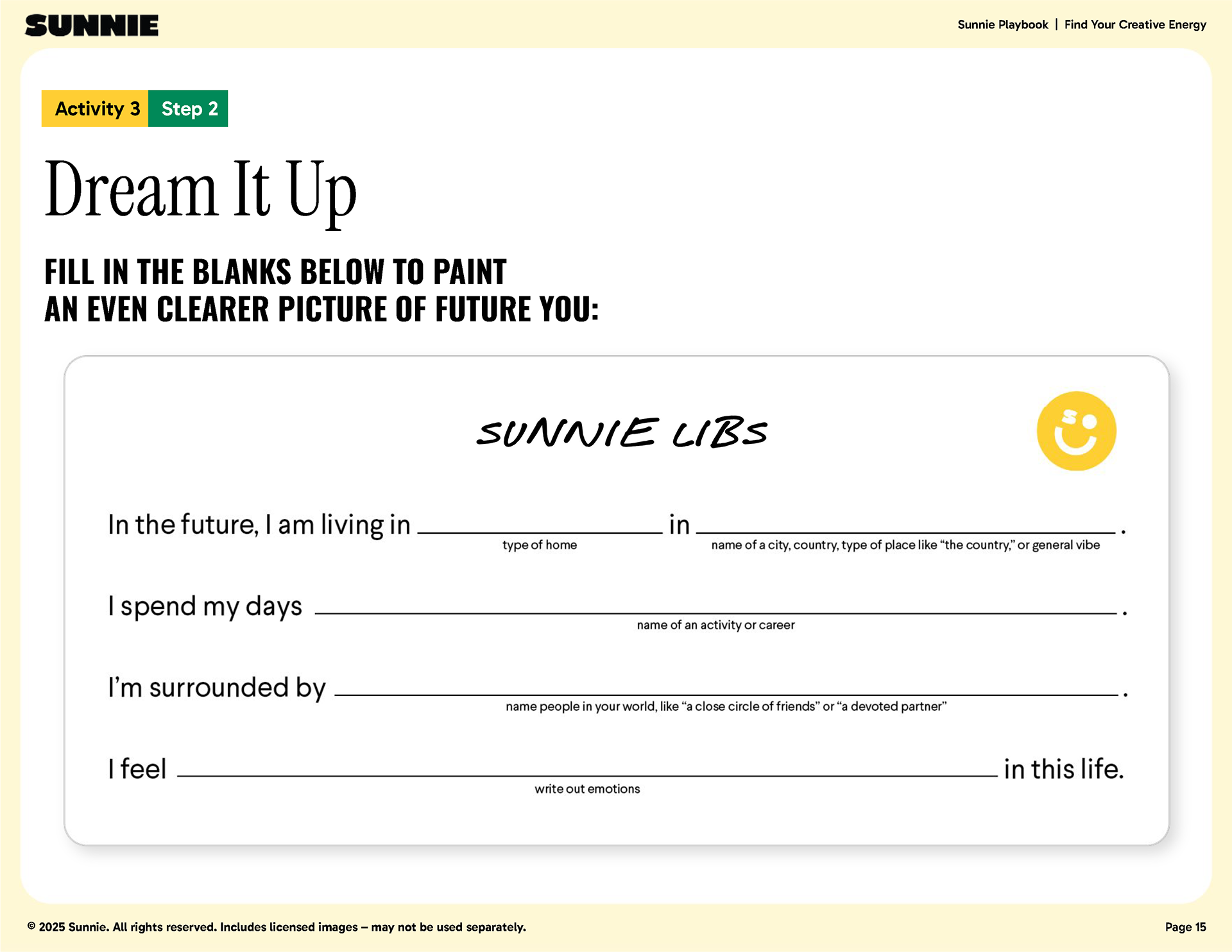Click the Activity 3 yellow badge

click(x=96, y=108)
